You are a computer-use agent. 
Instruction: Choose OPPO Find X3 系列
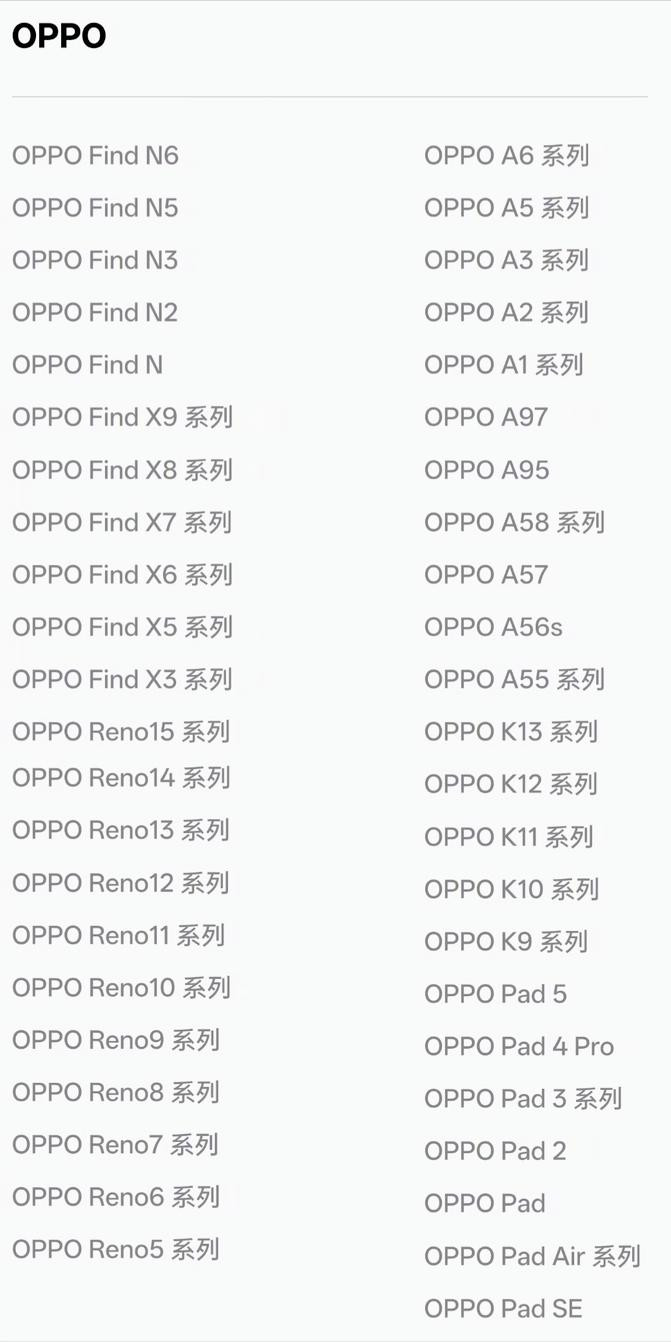[x=122, y=680]
